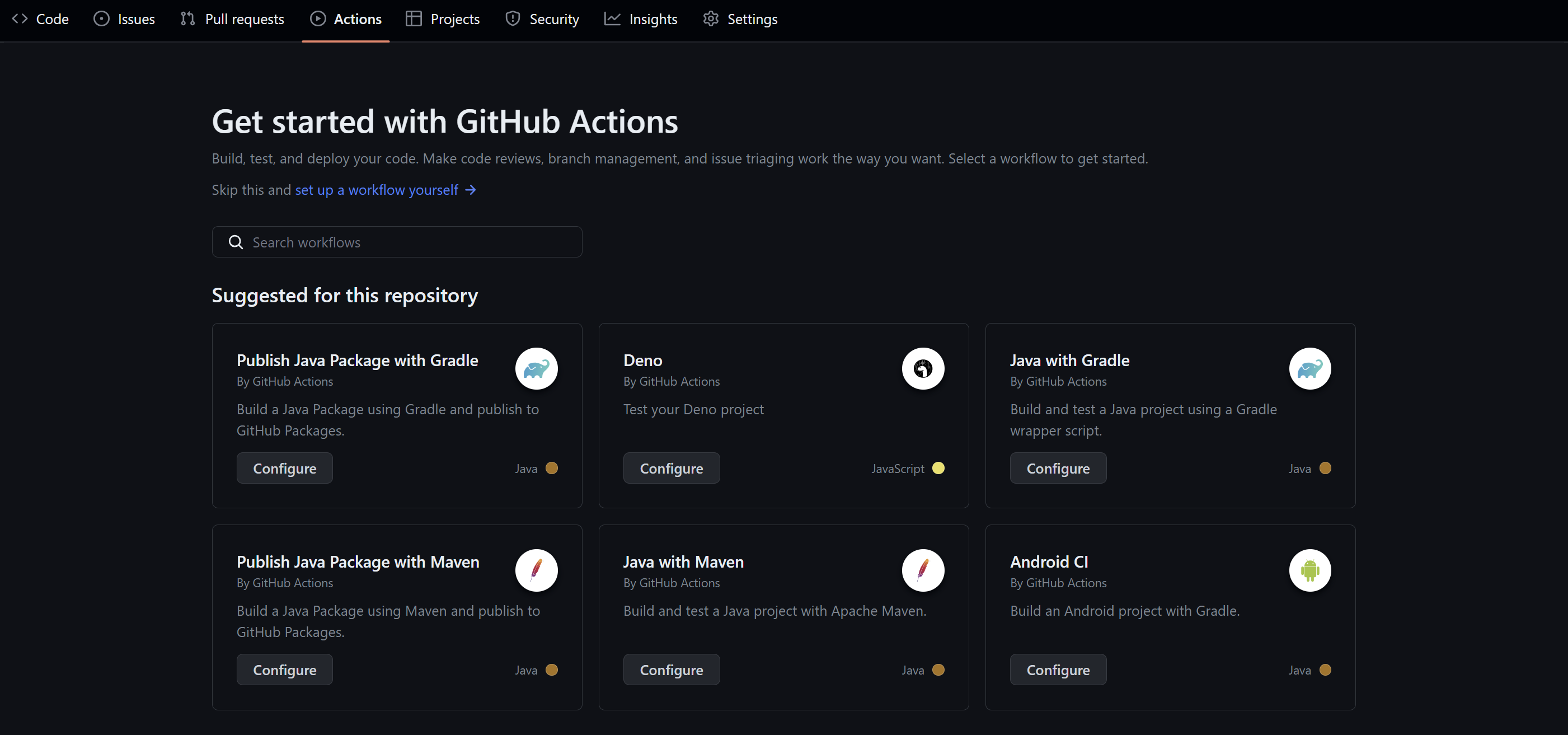
Task: Configure the Deno workflow
Action: (671, 469)
